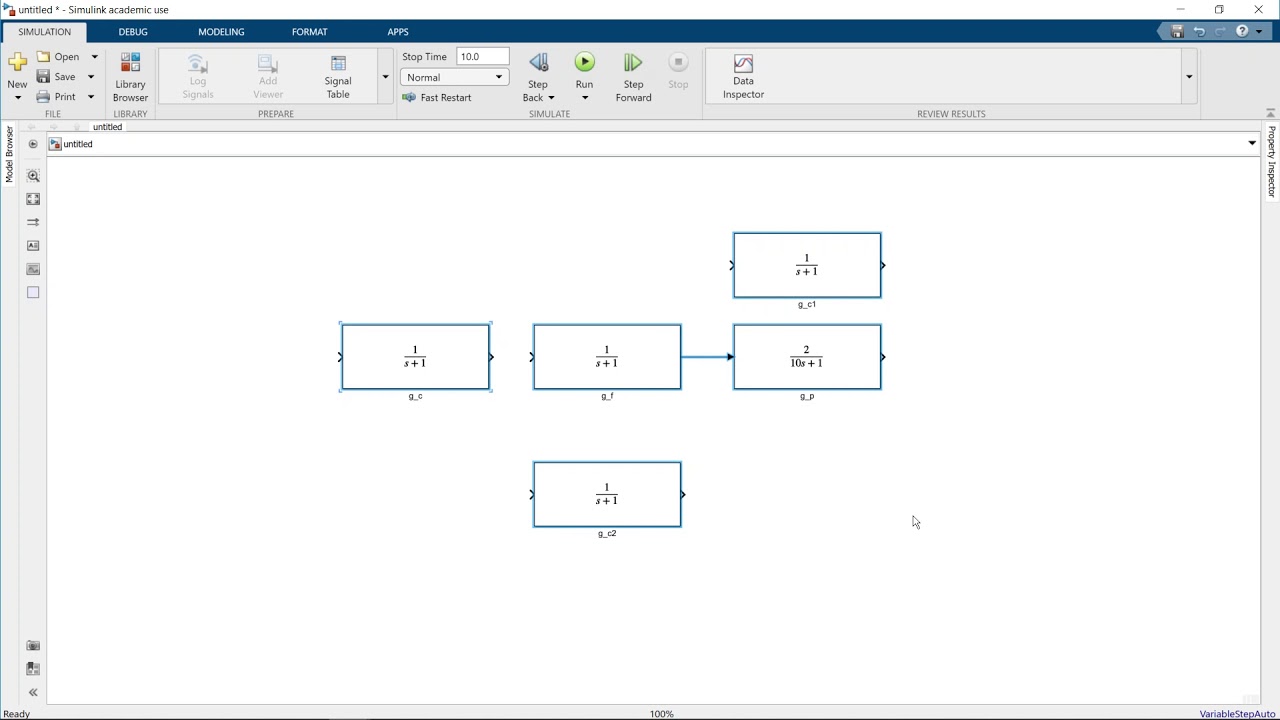
Task: Toggle Fast Restart
Action: point(437,98)
